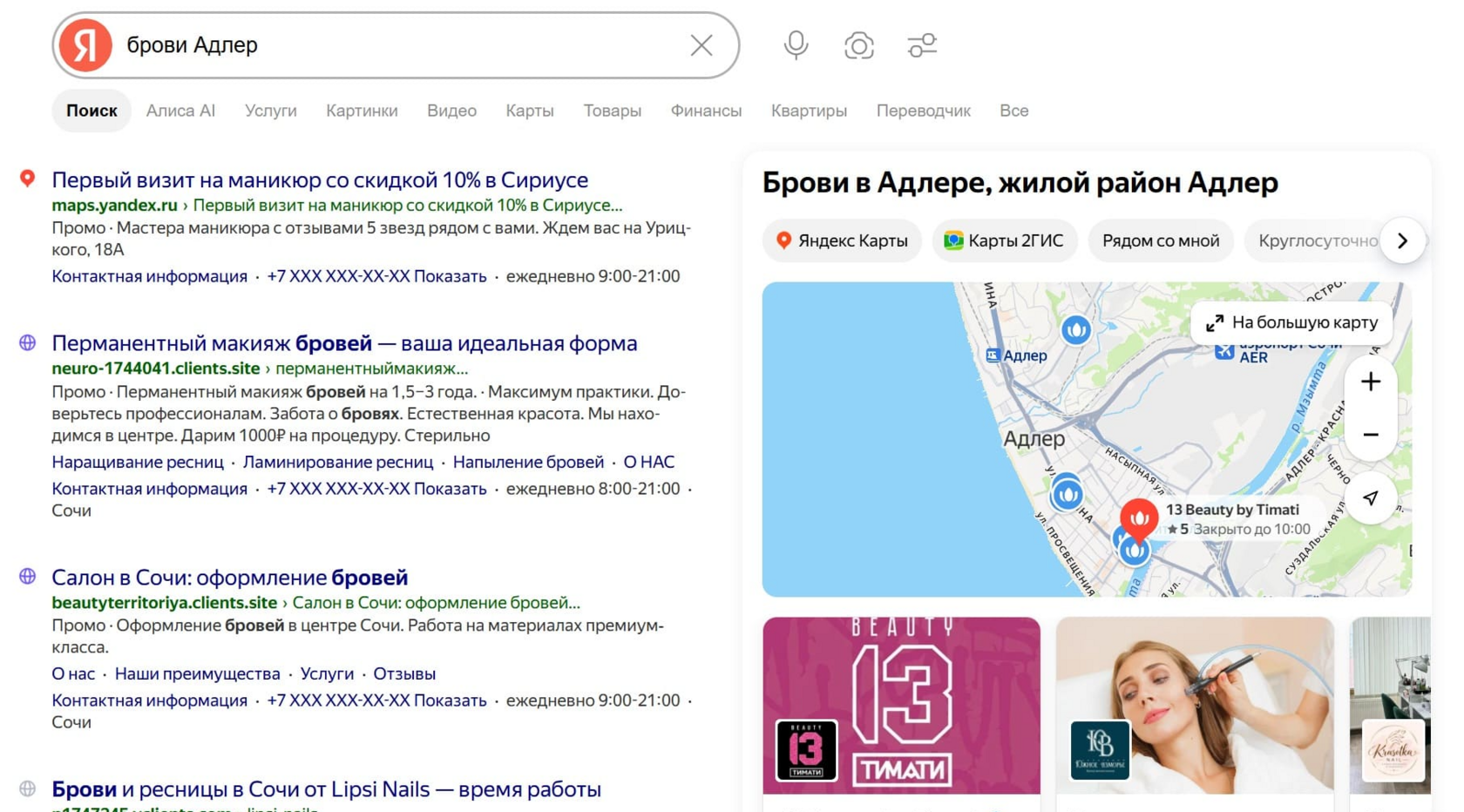Expand map via На большую карту
This screenshot has height=812, width=1464.
coord(1291,322)
